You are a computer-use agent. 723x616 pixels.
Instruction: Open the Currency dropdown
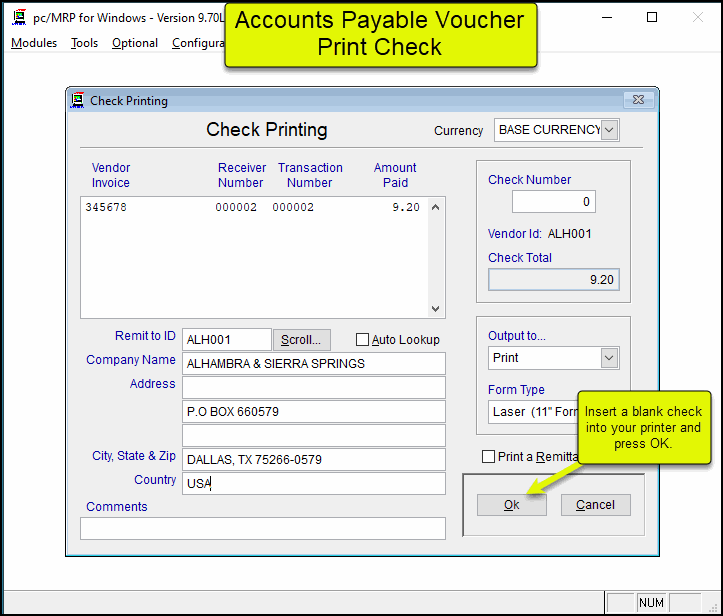[610, 130]
